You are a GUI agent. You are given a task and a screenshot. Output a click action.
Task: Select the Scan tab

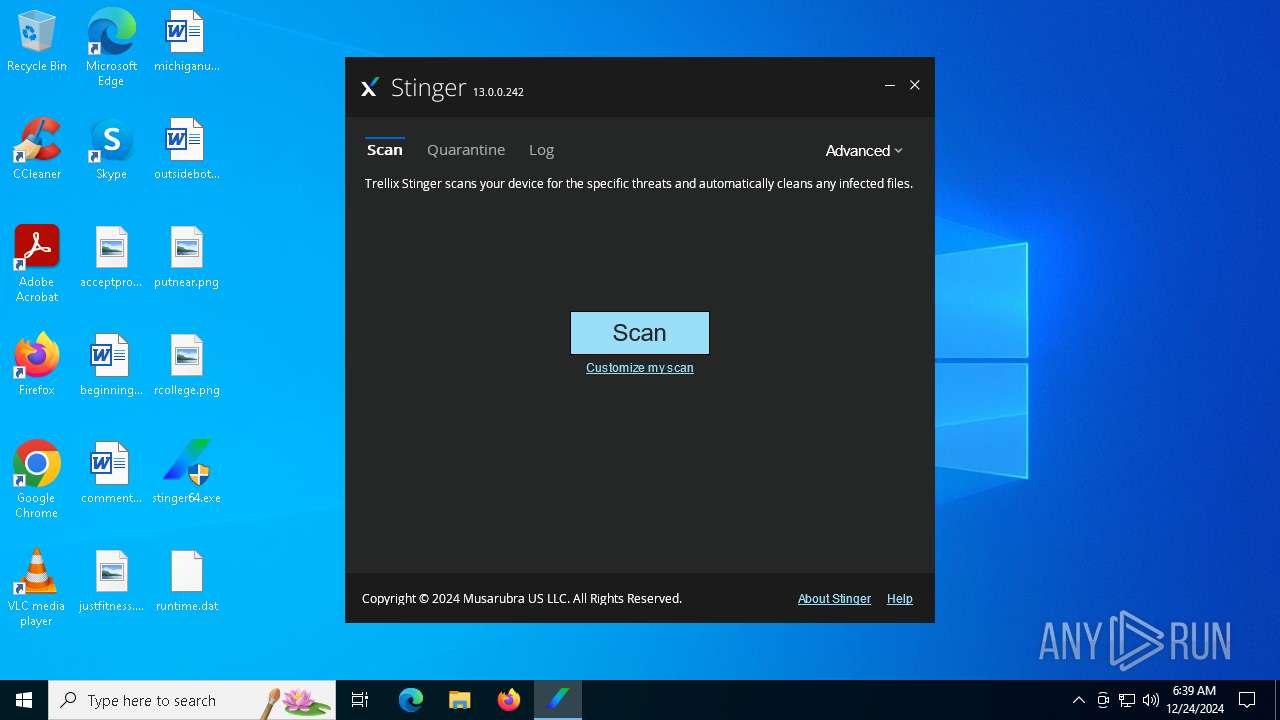(x=385, y=150)
